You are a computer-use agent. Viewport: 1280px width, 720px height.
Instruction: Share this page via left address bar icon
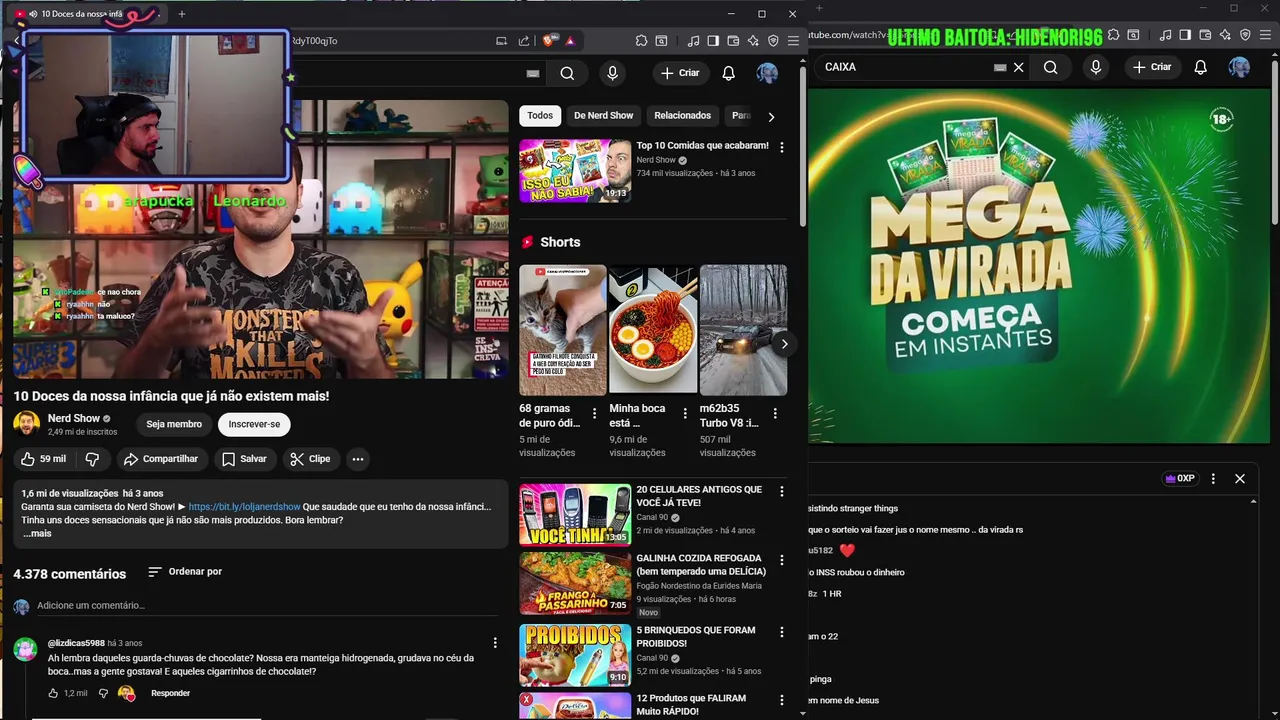coord(524,41)
